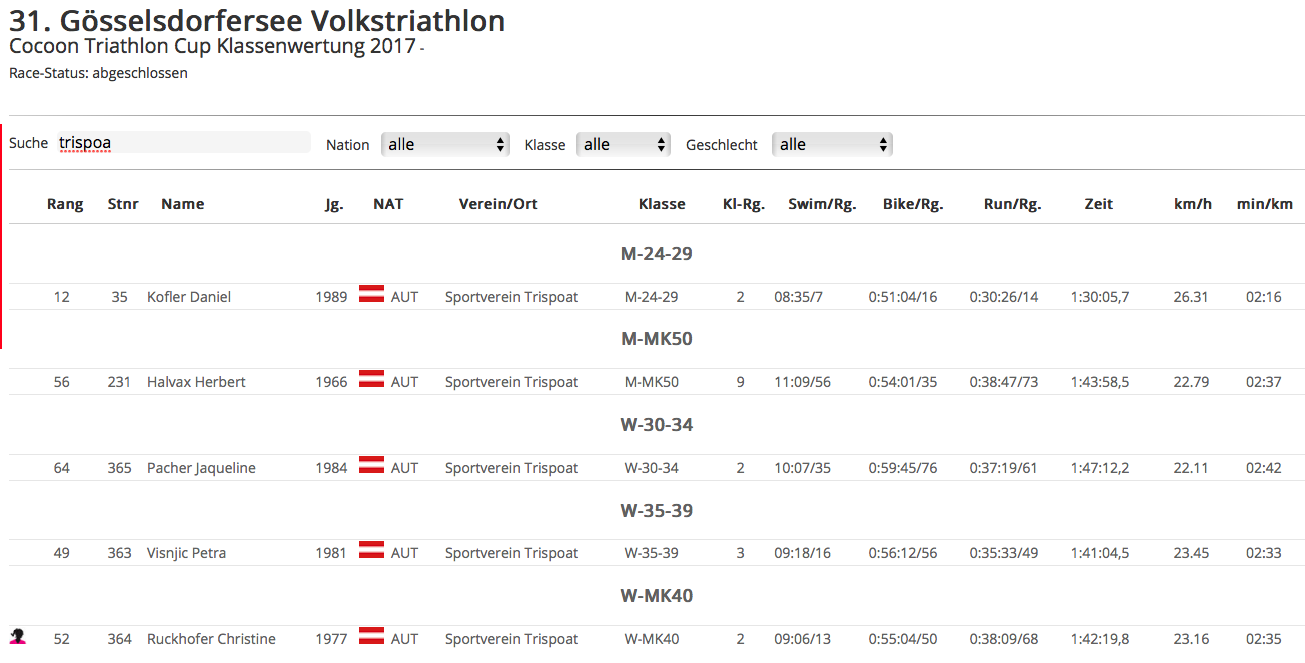This screenshot has height=663, width=1305.
Task: Open Kofler Daniel result entry
Action: (x=189, y=297)
